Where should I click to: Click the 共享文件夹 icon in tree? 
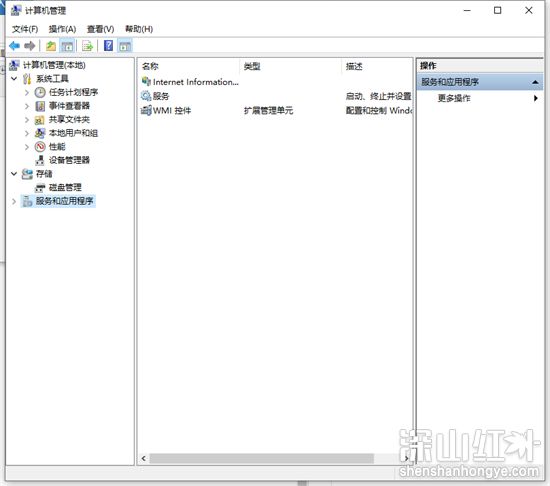click(40, 120)
